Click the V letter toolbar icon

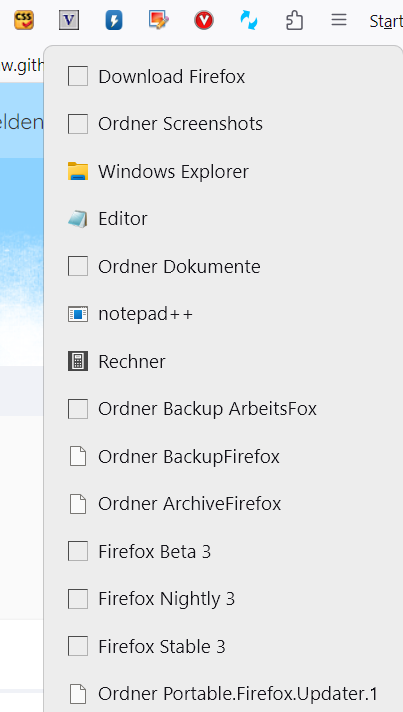69,20
